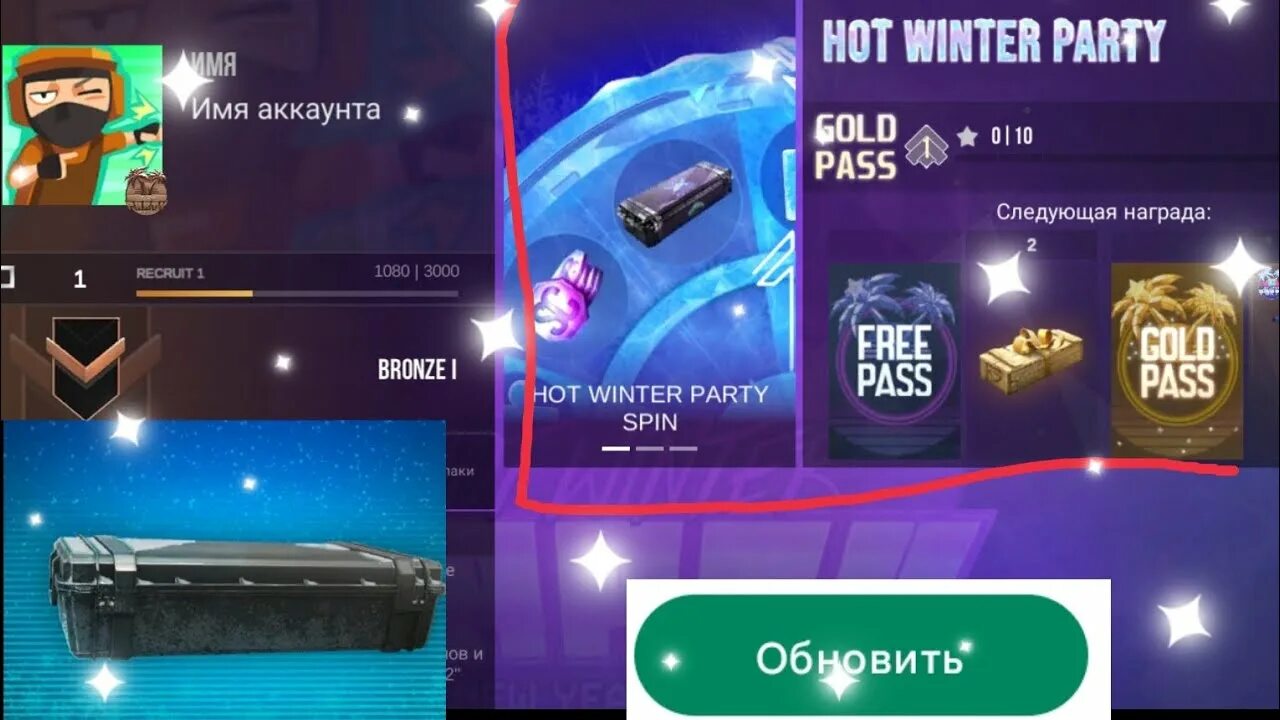Tap the green Обновить button
This screenshot has height=720, width=1280.
pyautogui.click(x=860, y=657)
